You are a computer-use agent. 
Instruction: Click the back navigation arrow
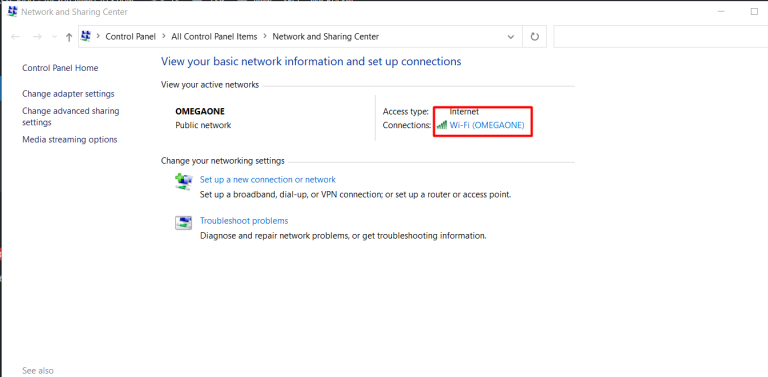click(15, 37)
